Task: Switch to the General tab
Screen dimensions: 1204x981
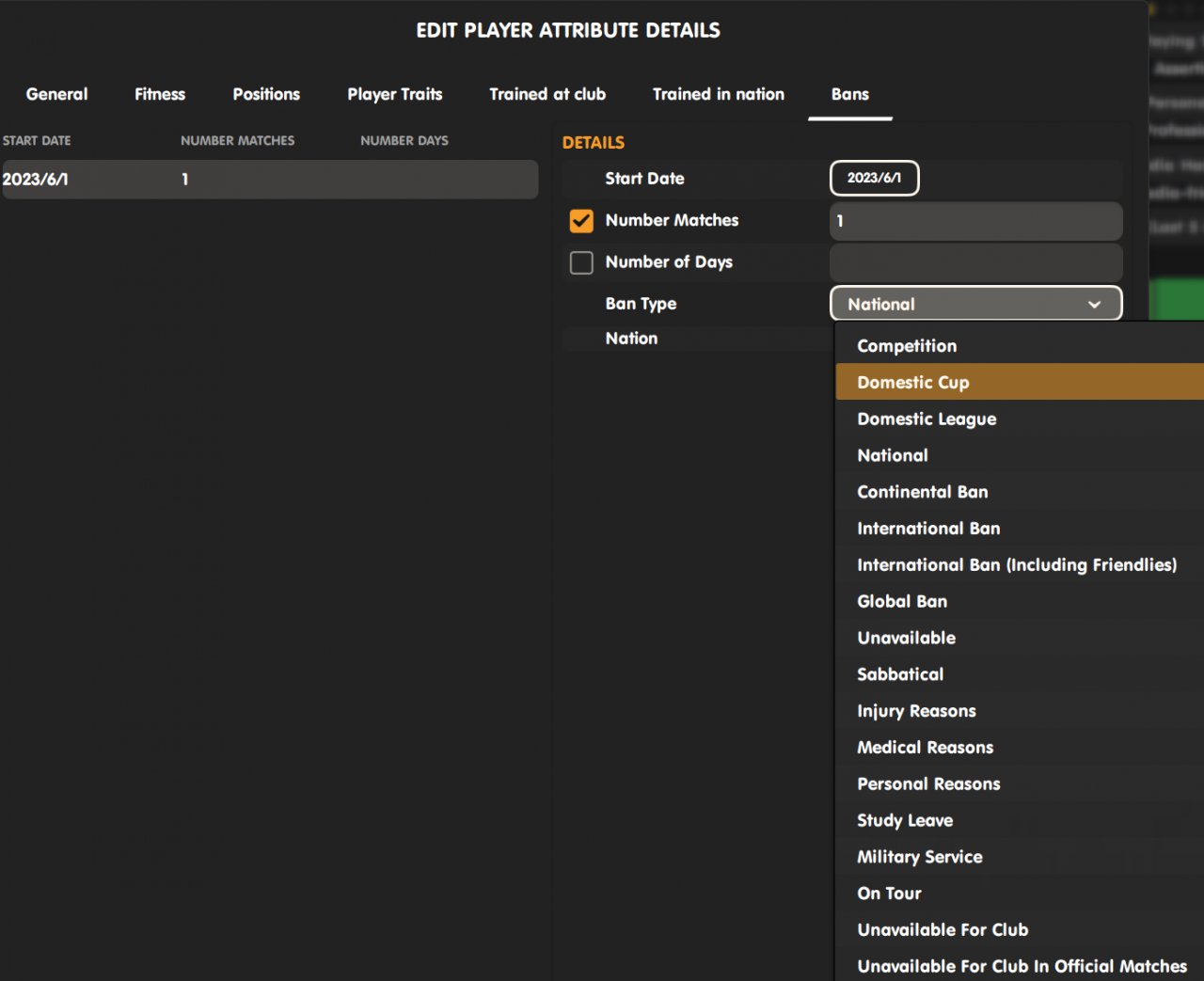Action: pos(56,94)
